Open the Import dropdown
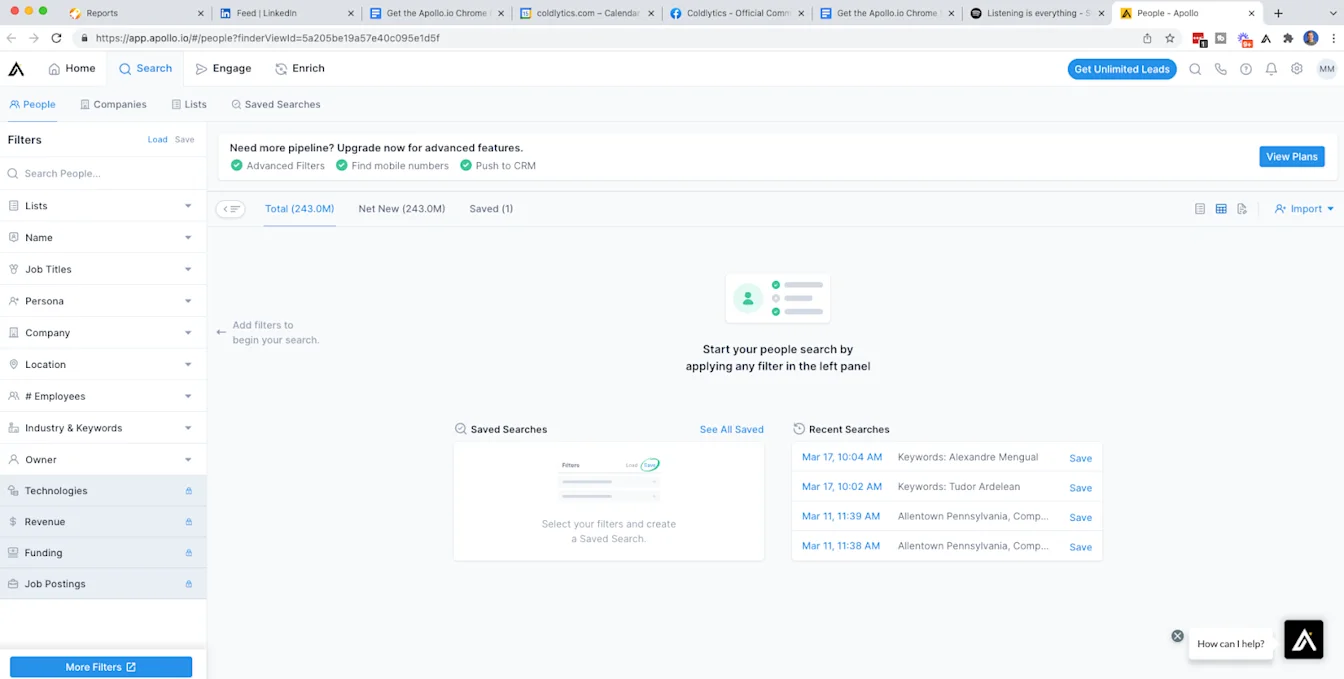This screenshot has width=1344, height=679. tap(1305, 209)
